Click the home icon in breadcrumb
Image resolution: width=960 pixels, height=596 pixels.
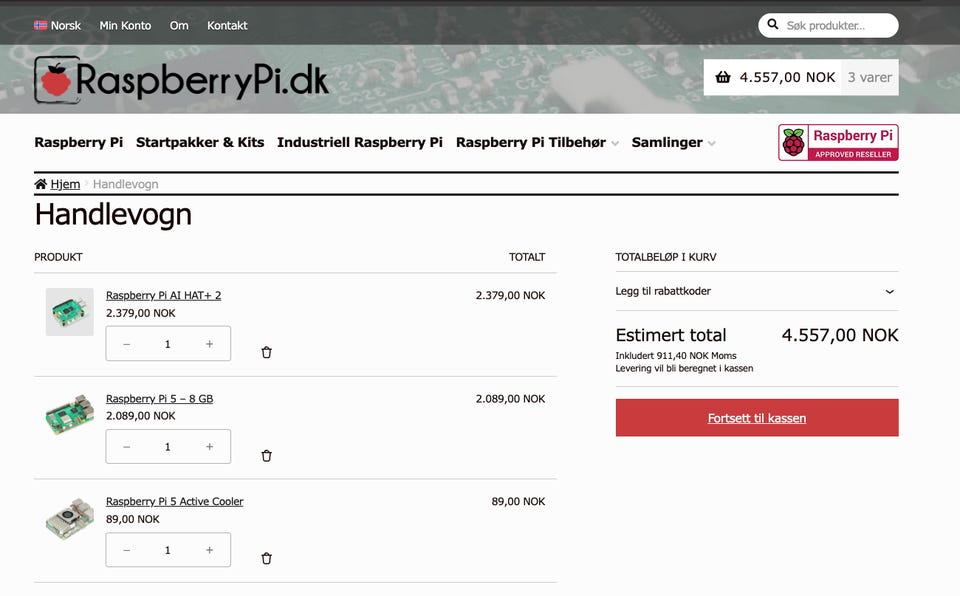coord(40,184)
